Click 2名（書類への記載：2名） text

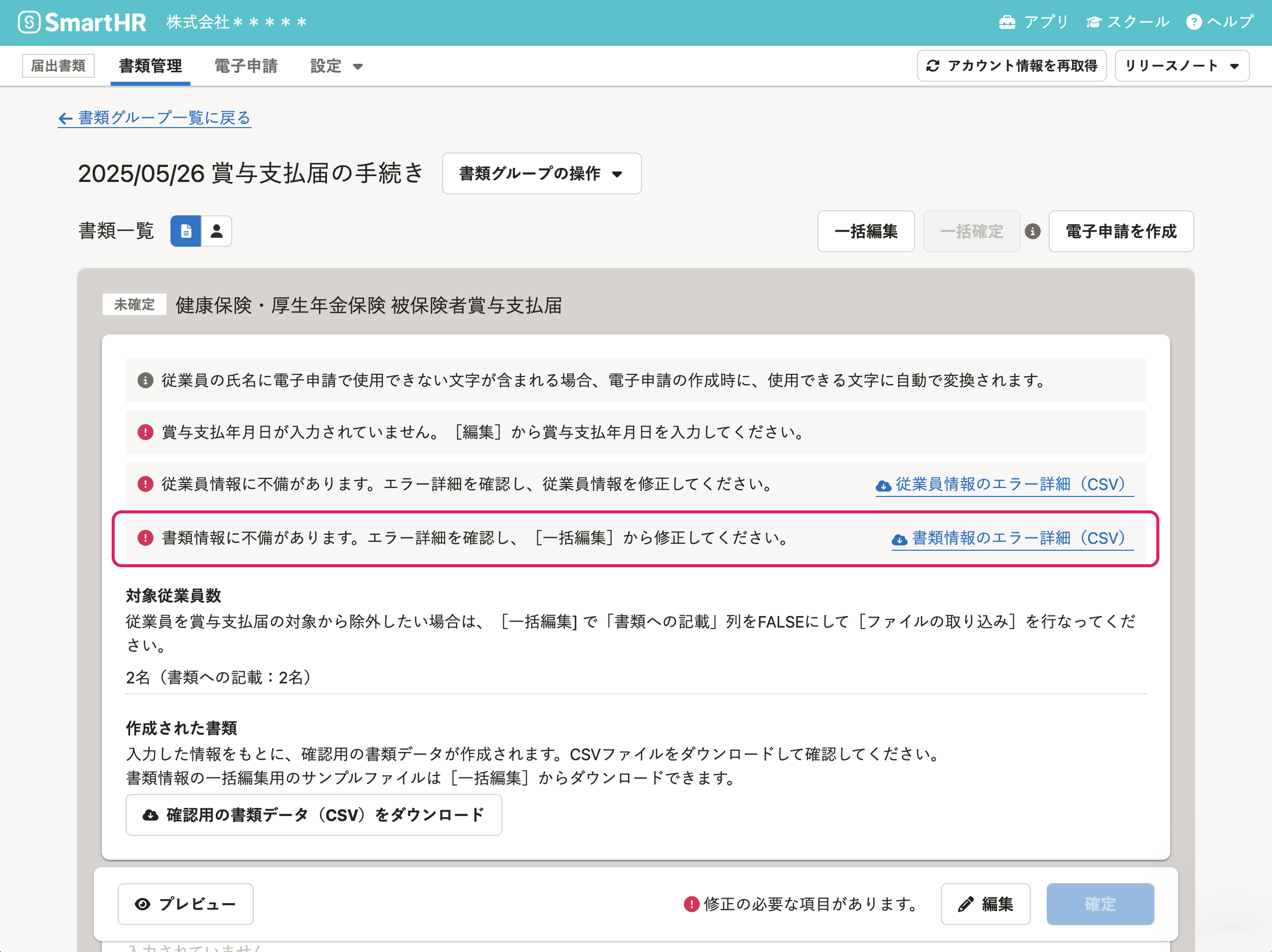[218, 677]
